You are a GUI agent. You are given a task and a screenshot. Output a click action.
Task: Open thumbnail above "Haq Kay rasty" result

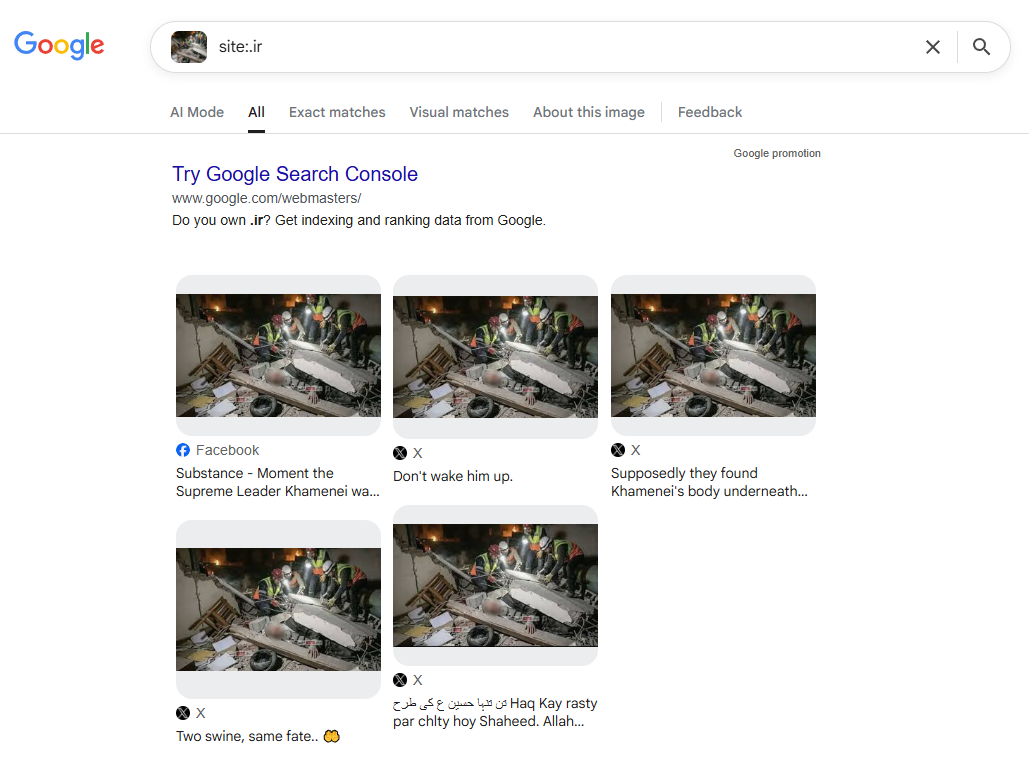pos(495,586)
